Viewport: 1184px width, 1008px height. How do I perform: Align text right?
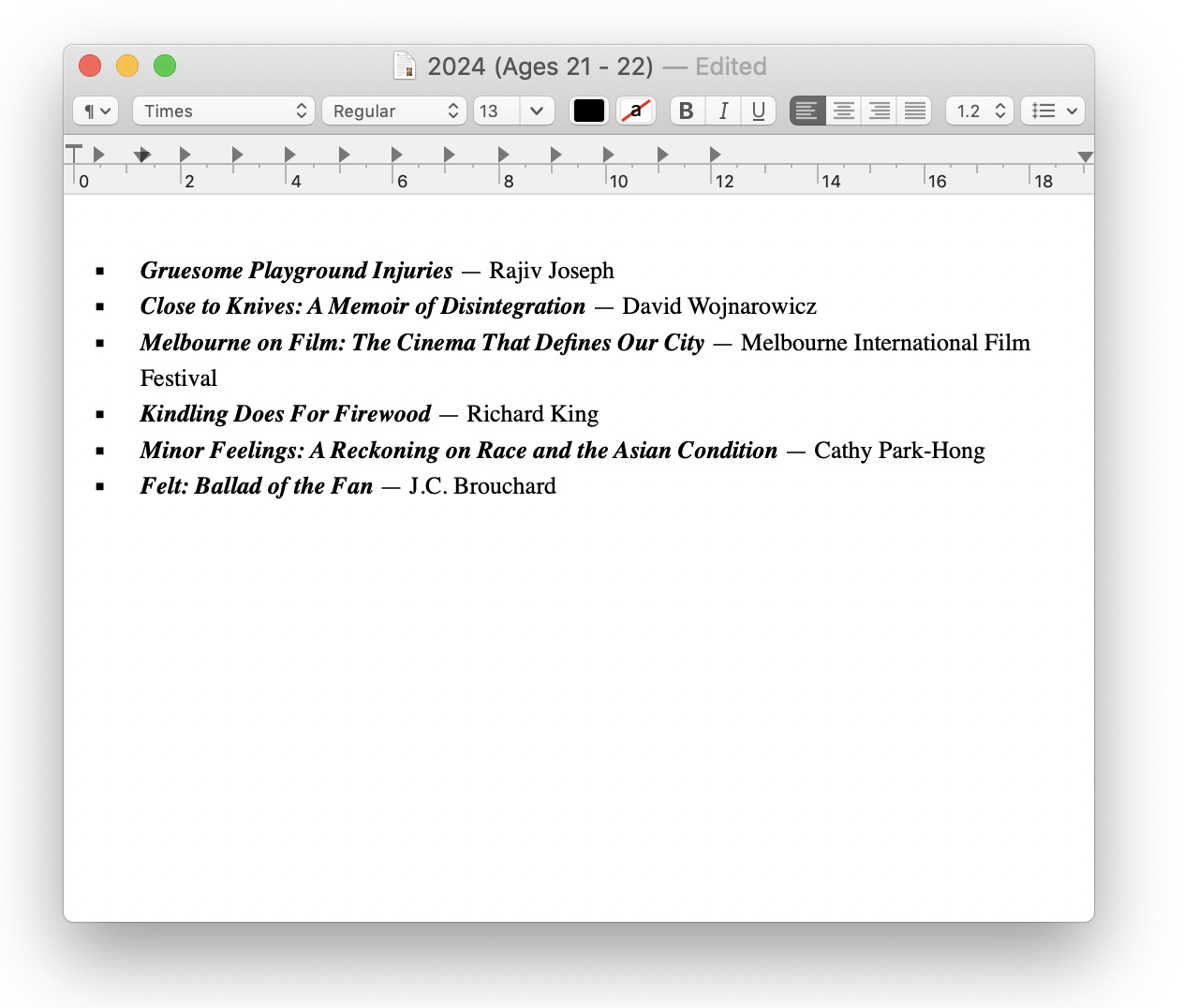879,111
